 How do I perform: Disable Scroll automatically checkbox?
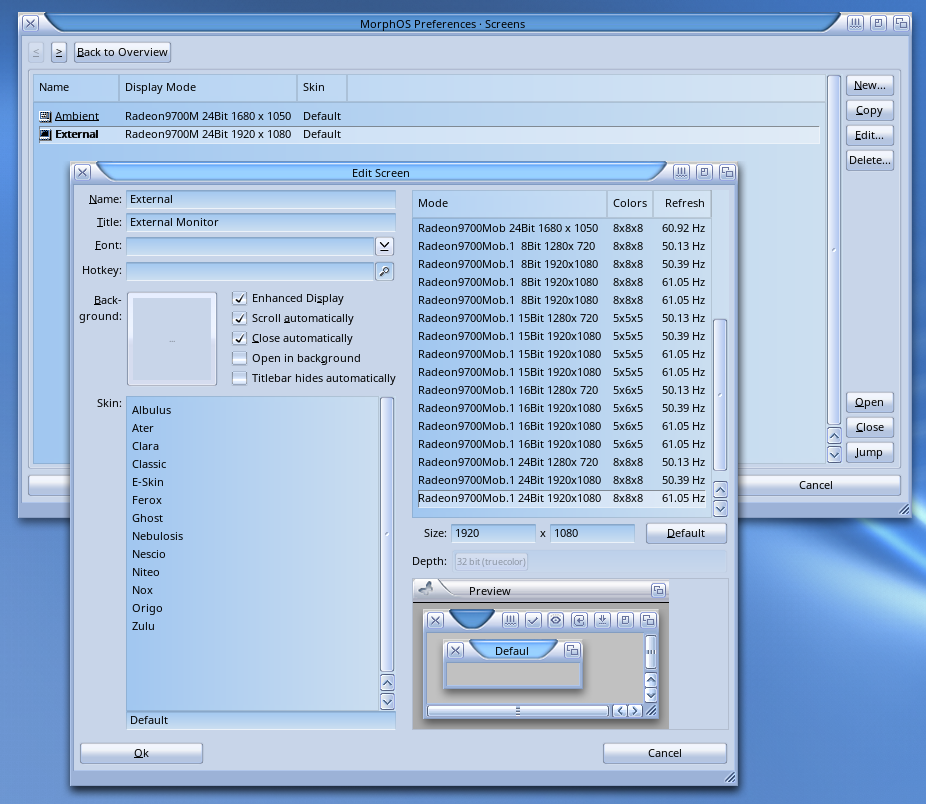(x=239, y=318)
